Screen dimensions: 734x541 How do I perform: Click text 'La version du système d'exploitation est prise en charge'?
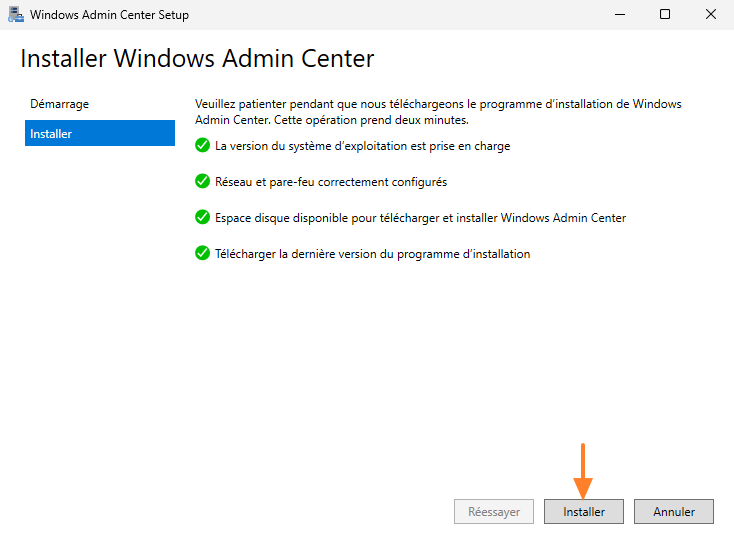click(x=362, y=146)
